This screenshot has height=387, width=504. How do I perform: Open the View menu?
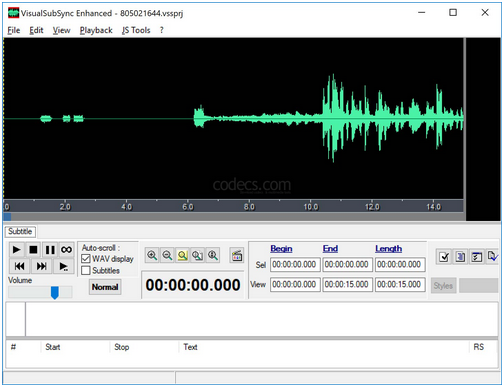[x=61, y=30]
